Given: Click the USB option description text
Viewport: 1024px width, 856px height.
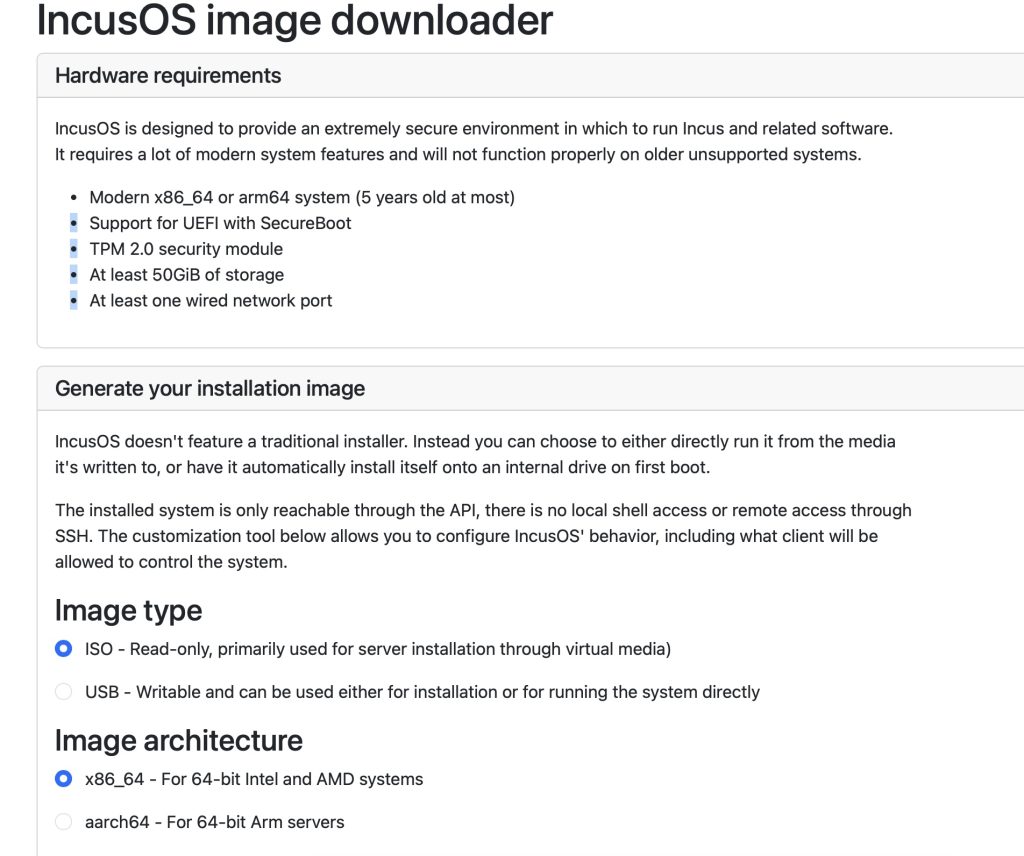Looking at the screenshot, I should point(420,691).
